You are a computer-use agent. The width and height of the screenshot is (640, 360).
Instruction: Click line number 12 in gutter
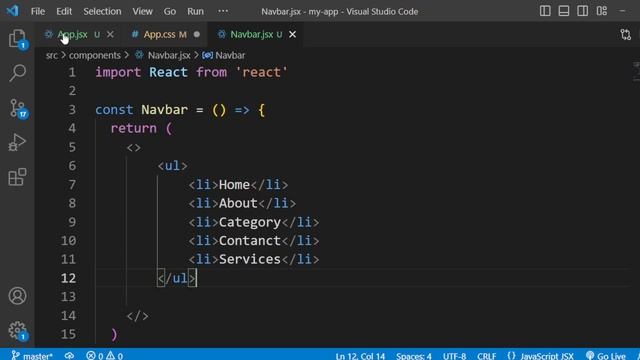(68, 278)
